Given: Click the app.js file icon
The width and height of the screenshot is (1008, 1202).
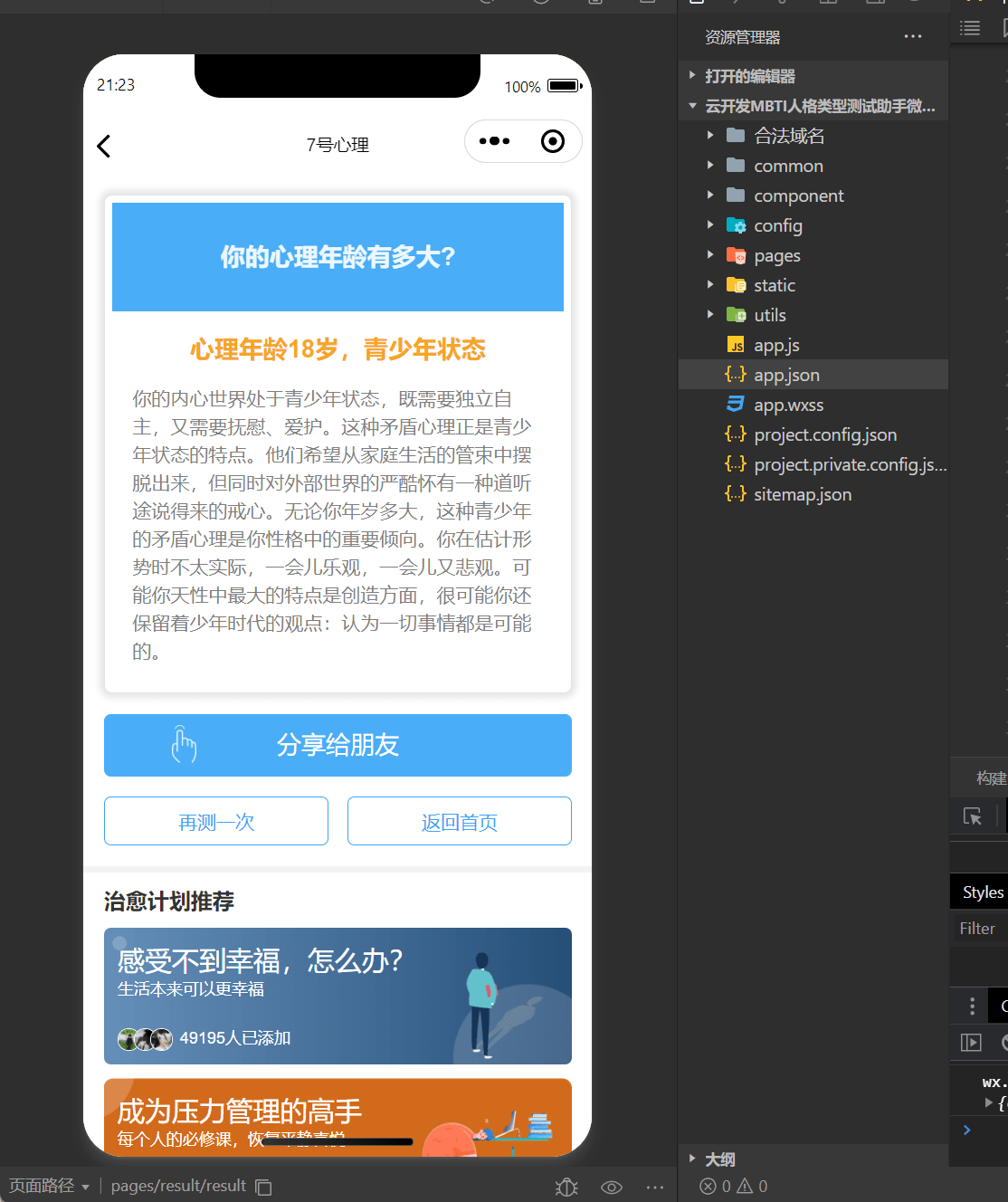Looking at the screenshot, I should 736,345.
